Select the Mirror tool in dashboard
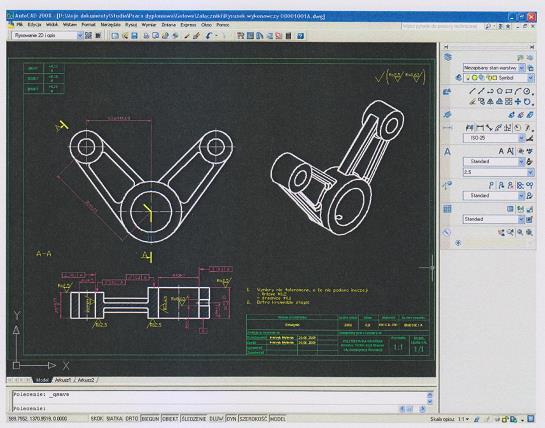The height and width of the screenshot is (428, 545). pyautogui.click(x=490, y=102)
